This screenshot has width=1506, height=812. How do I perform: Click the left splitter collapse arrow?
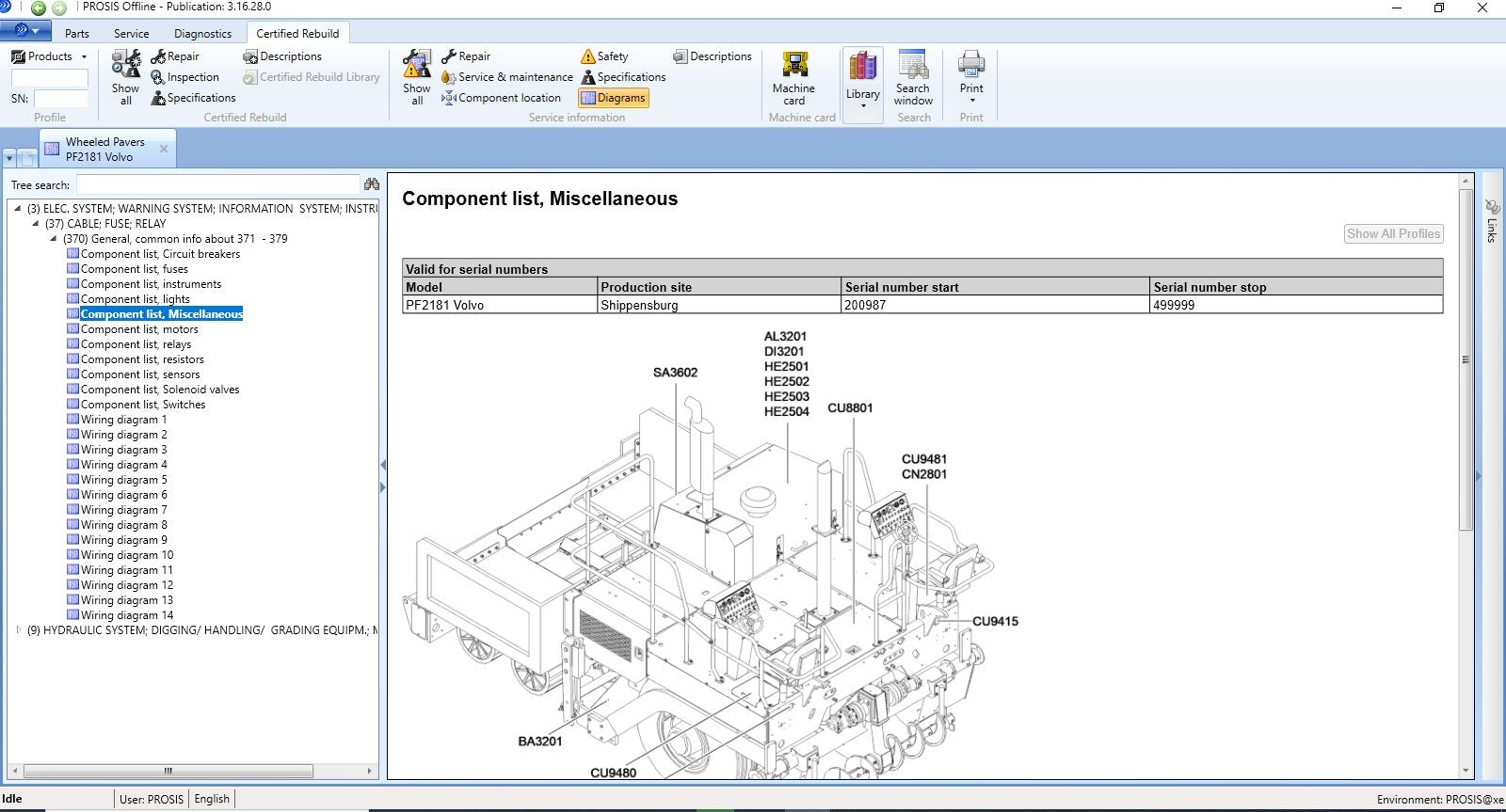pyautogui.click(x=383, y=465)
